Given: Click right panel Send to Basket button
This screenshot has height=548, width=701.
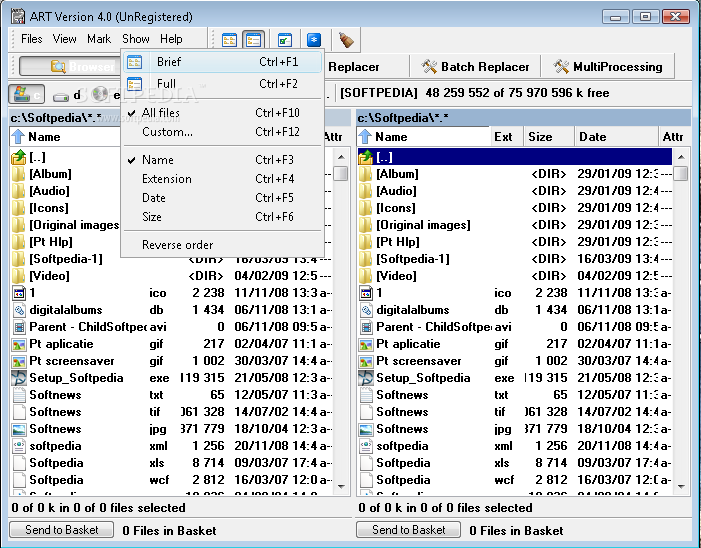Looking at the screenshot, I should click(x=408, y=530).
